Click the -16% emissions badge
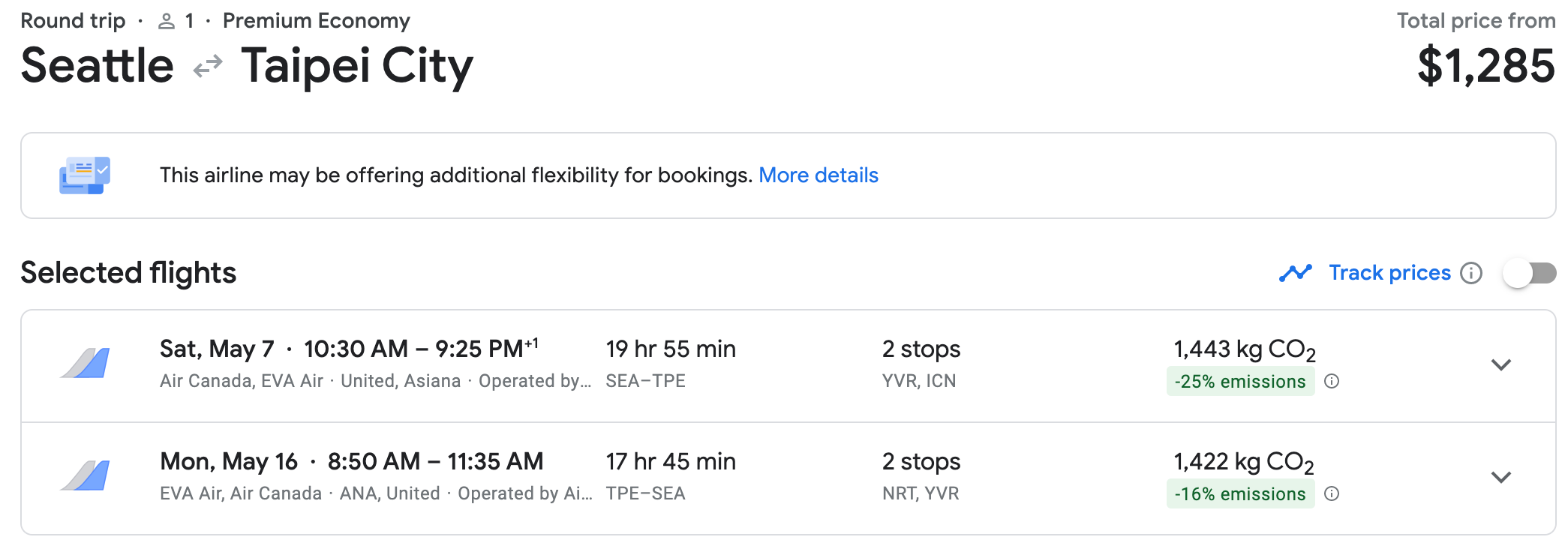The image size is (1568, 546). point(1240,493)
